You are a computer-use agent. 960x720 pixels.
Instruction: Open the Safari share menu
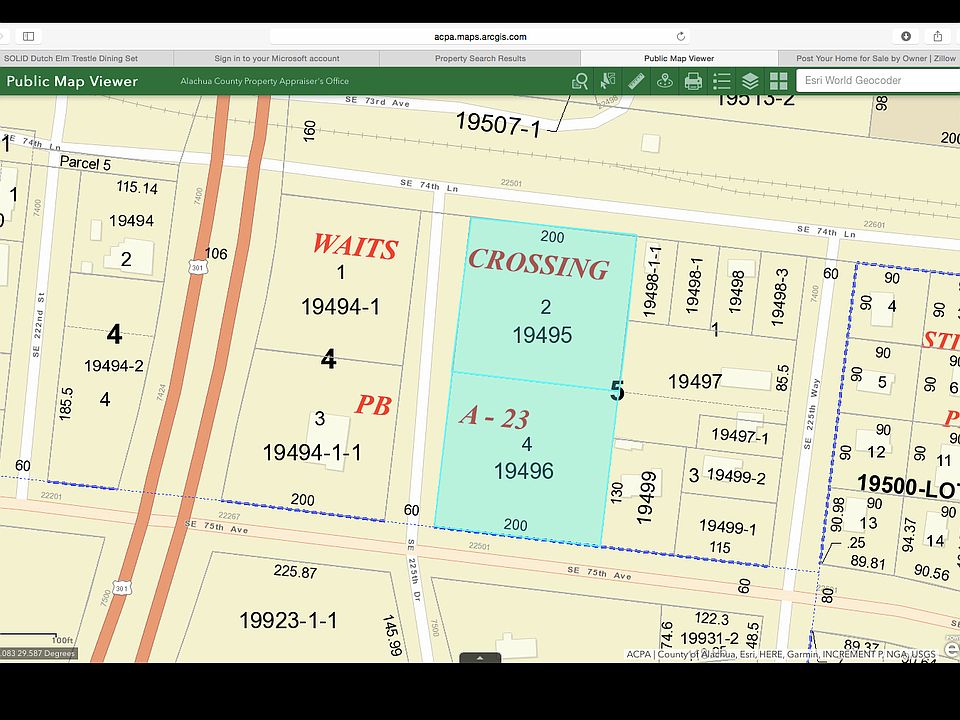click(x=937, y=37)
